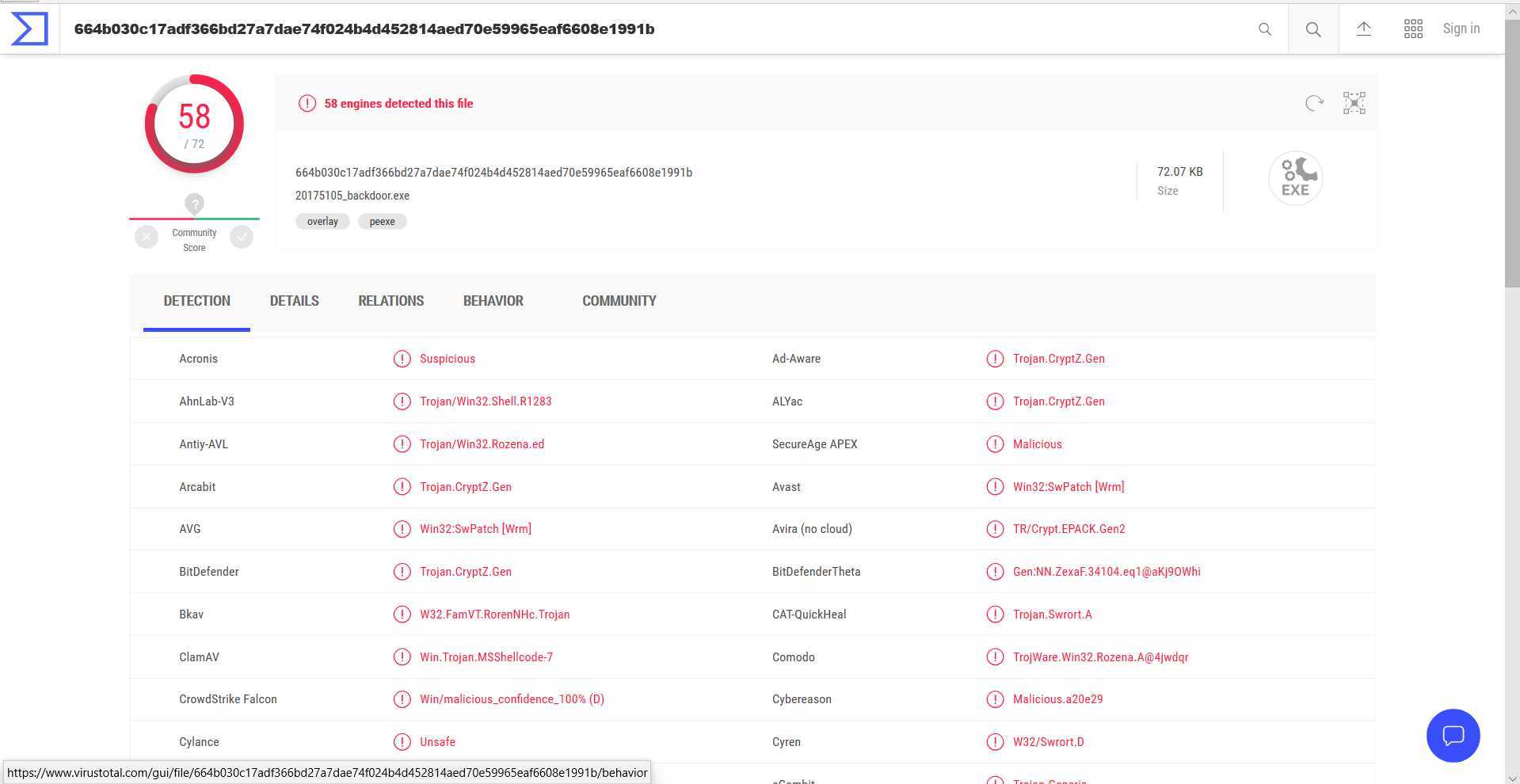Click the ALYac alert icon
Image resolution: width=1520 pixels, height=784 pixels.
[x=995, y=402]
